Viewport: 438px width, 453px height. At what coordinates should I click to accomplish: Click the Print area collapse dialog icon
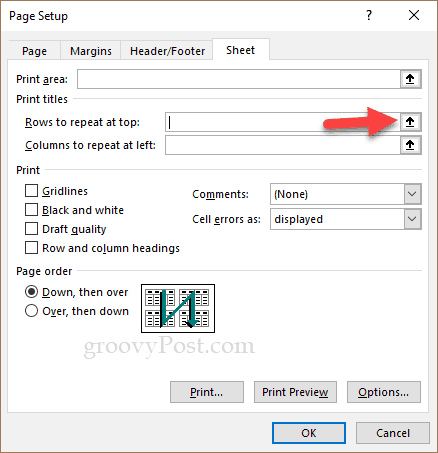410,79
